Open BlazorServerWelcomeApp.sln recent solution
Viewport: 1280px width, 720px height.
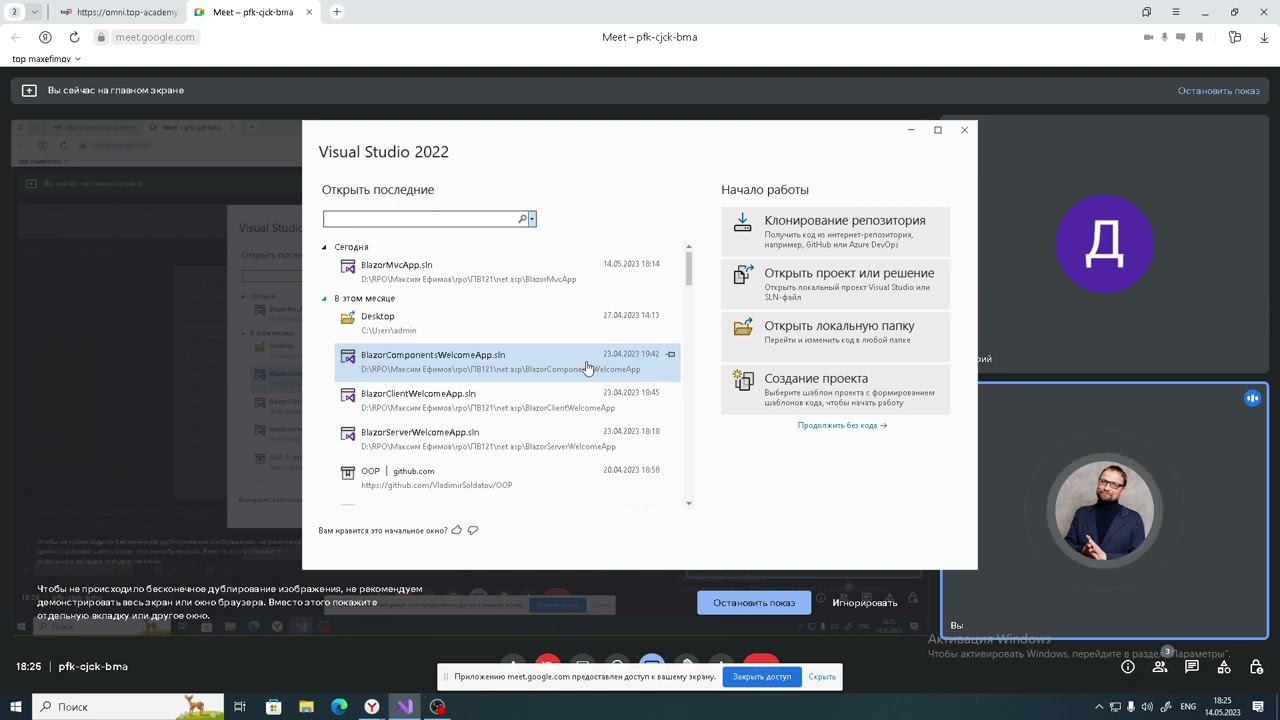coord(507,439)
